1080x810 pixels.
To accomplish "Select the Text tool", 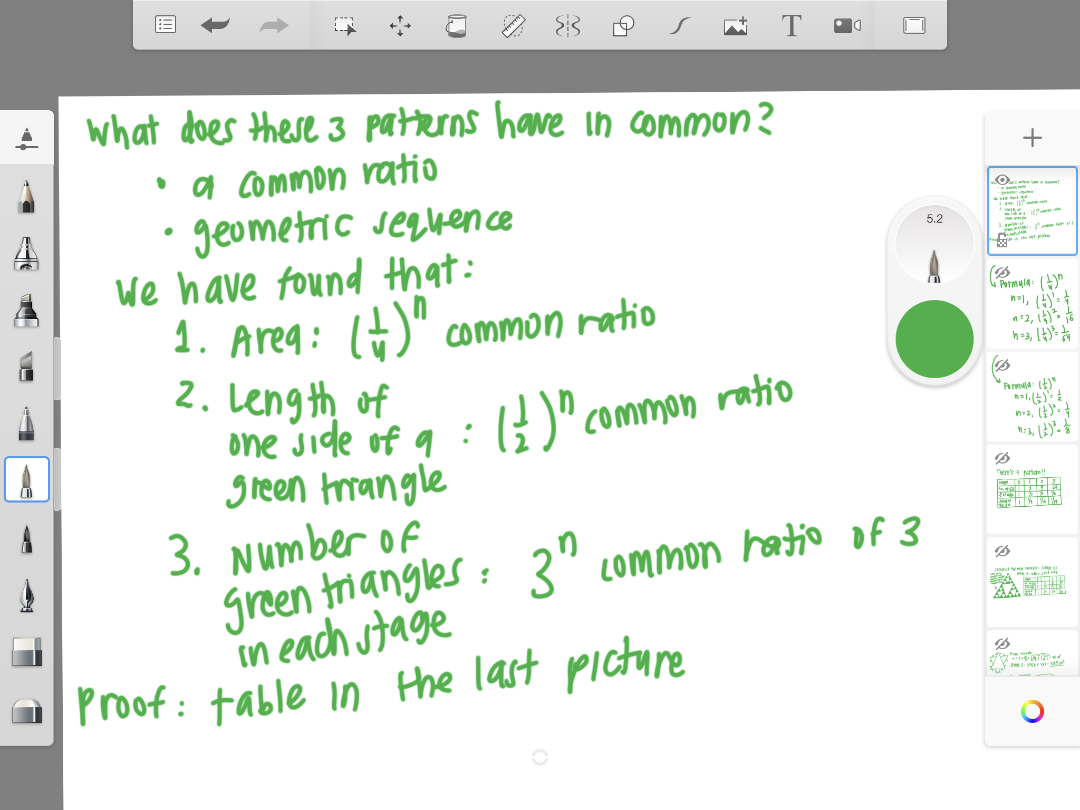I will coord(791,26).
